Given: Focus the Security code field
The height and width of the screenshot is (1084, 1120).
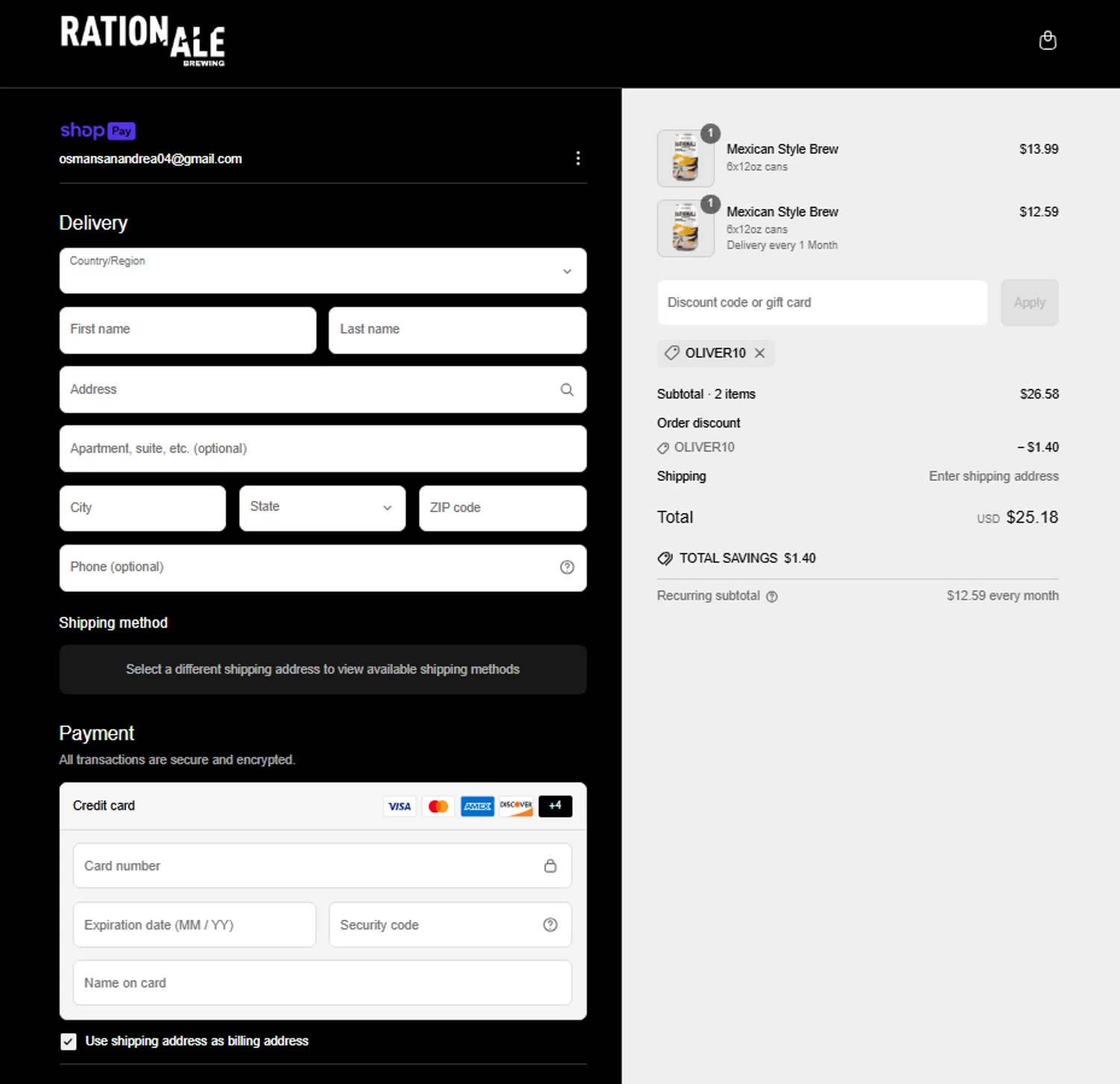Looking at the screenshot, I should tap(450, 925).
